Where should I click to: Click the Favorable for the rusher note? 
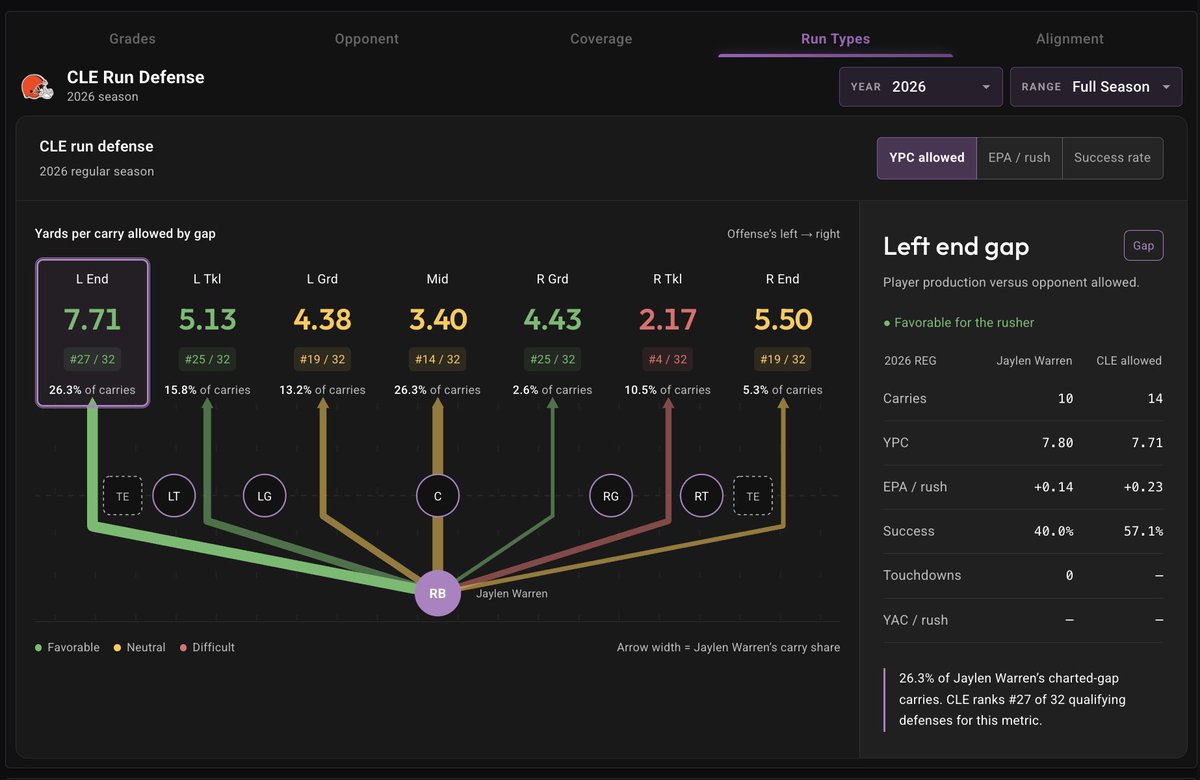[x=959, y=323]
